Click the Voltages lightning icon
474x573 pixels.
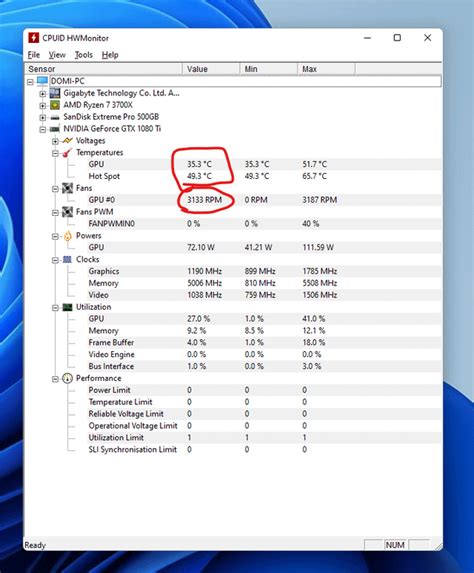(x=68, y=140)
